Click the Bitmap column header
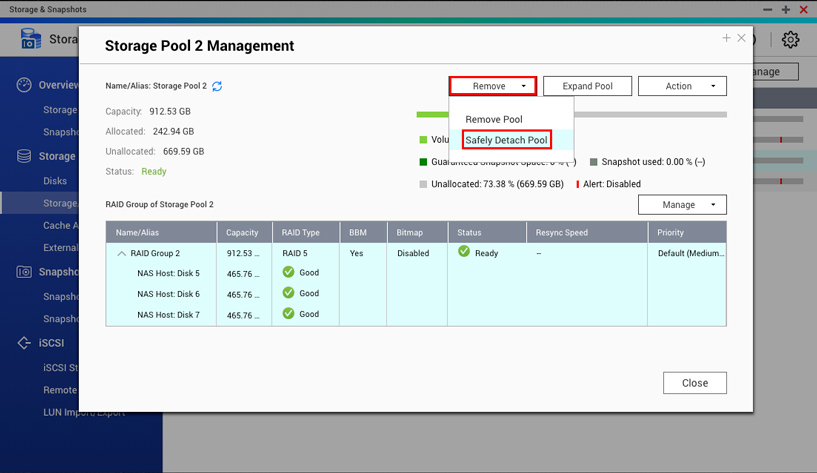The width and height of the screenshot is (817, 473). coord(417,232)
